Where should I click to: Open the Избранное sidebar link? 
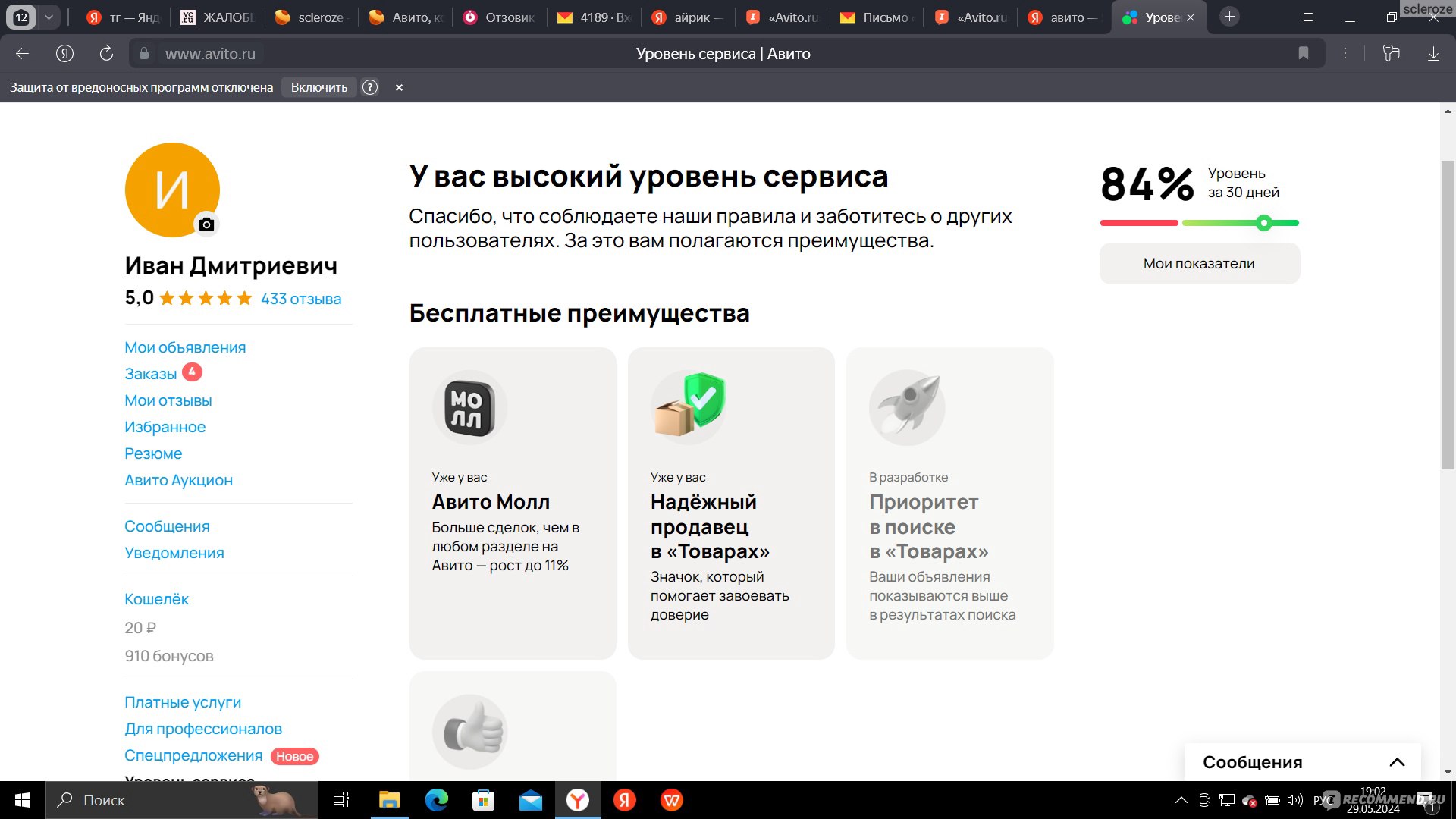coord(165,427)
